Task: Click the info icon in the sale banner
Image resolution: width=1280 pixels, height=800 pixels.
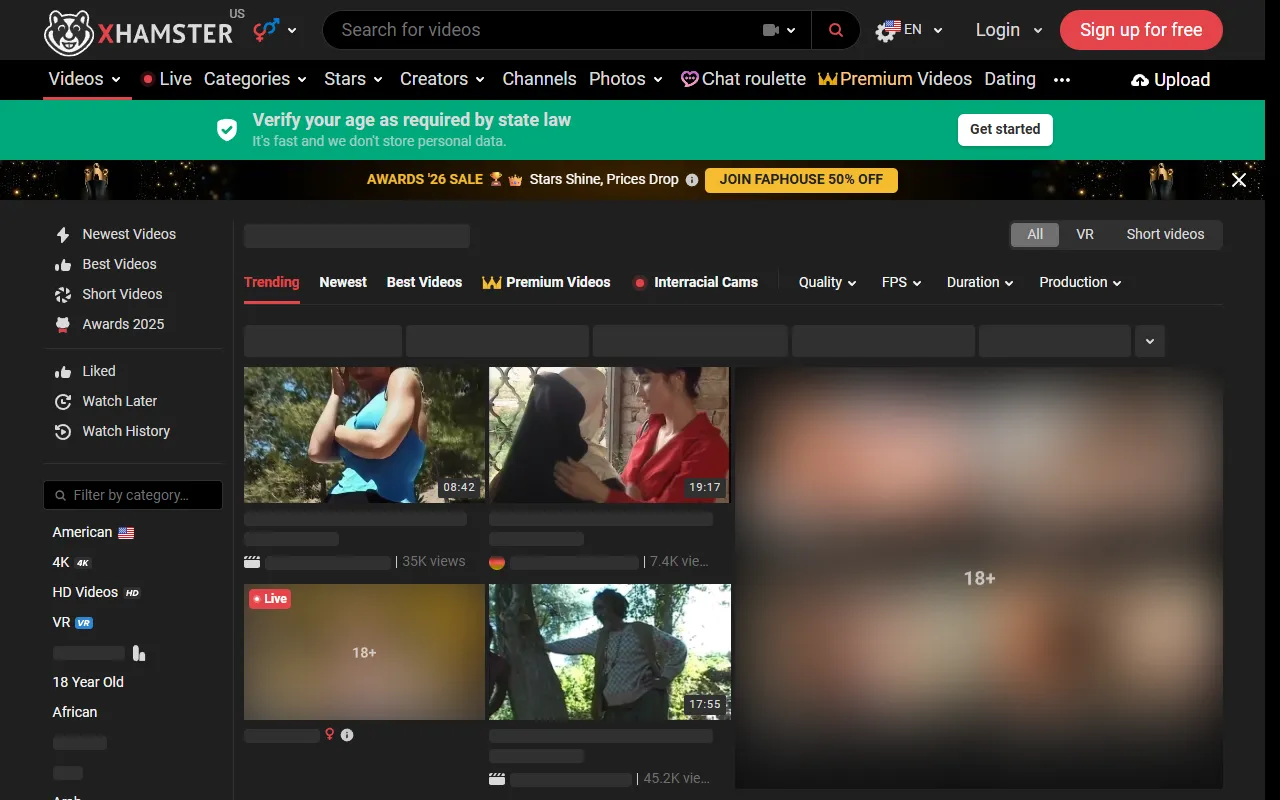Action: tap(691, 180)
